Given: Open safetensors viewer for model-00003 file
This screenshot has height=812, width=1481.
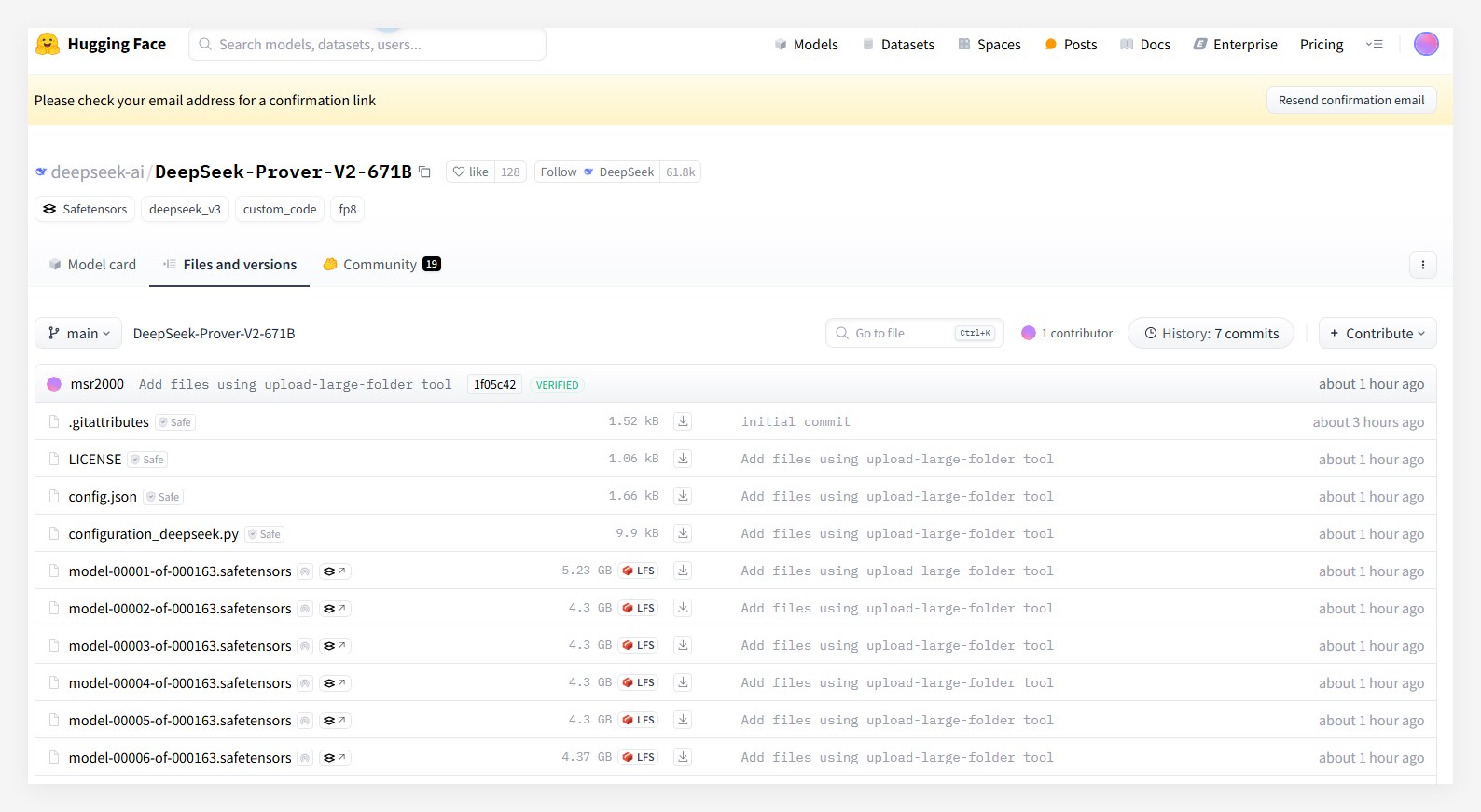Looking at the screenshot, I should pos(334,646).
